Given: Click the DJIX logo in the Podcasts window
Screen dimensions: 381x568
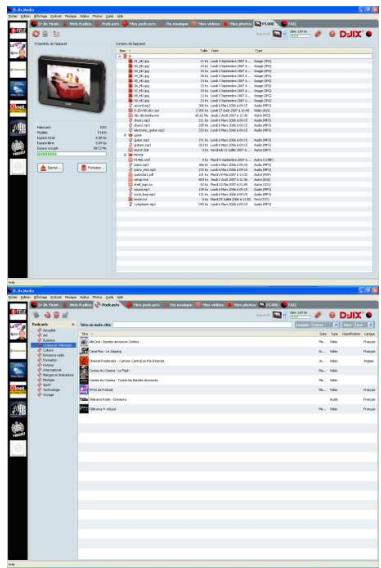Looking at the screenshot, I should (351, 315).
